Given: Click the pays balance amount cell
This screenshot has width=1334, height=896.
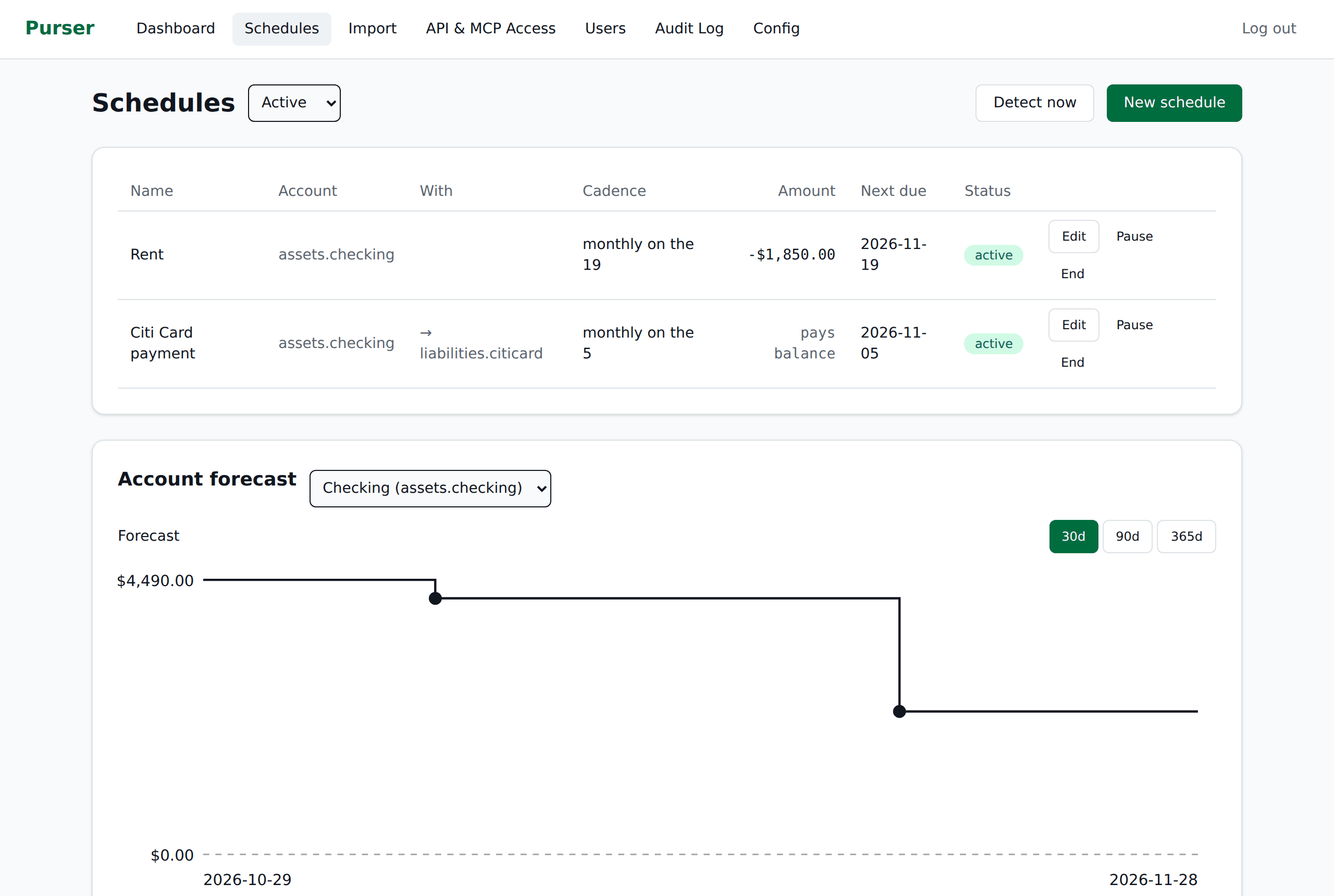Looking at the screenshot, I should tap(804, 343).
